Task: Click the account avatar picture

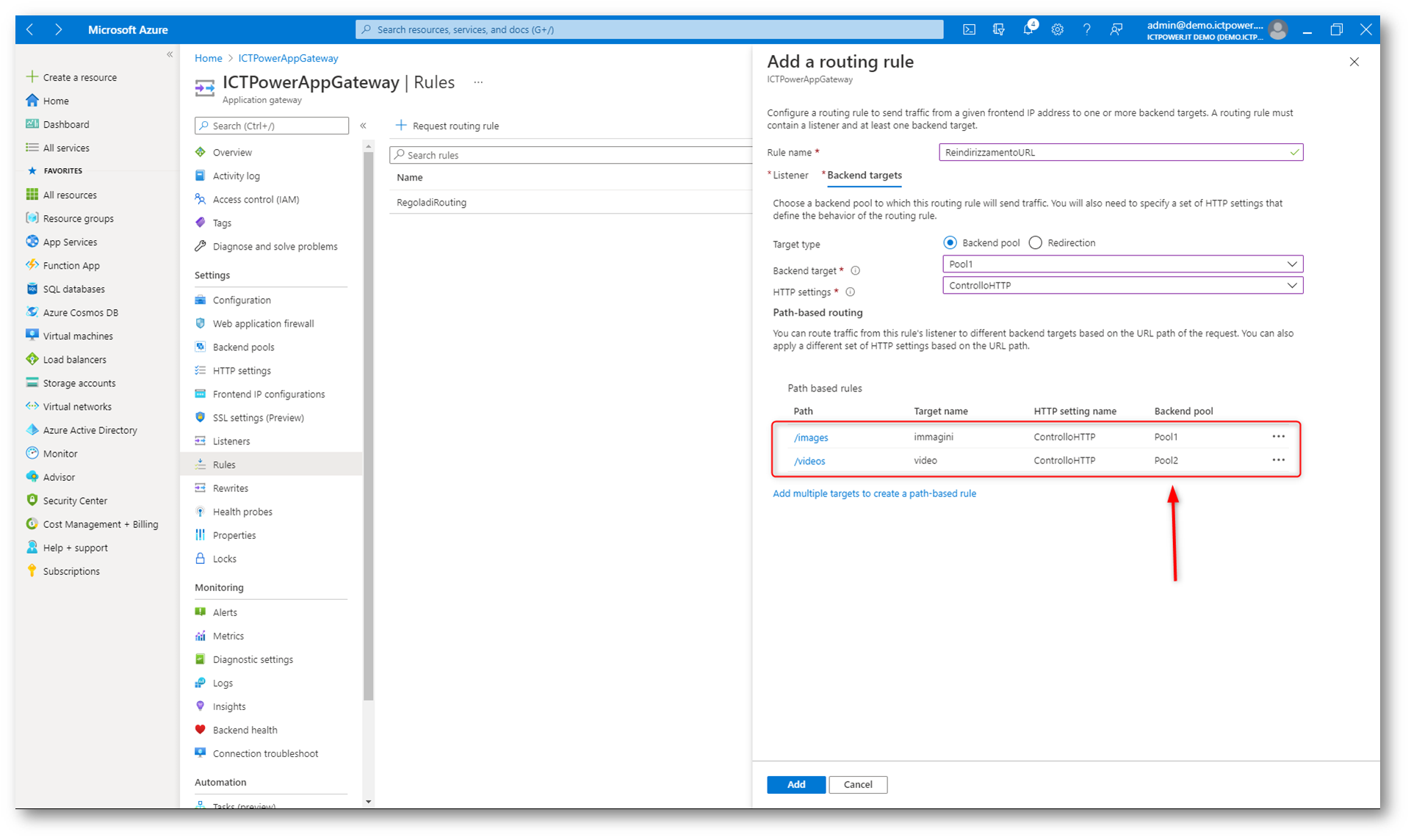Action: (1277, 29)
